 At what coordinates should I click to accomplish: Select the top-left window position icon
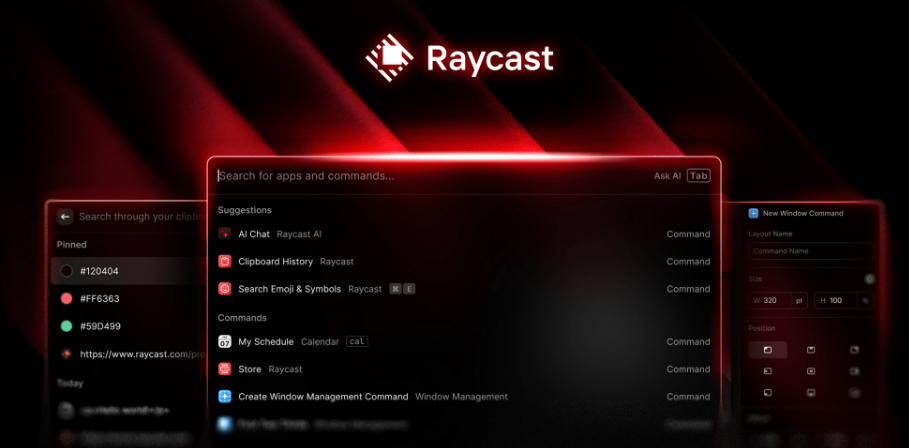pyautogui.click(x=768, y=349)
